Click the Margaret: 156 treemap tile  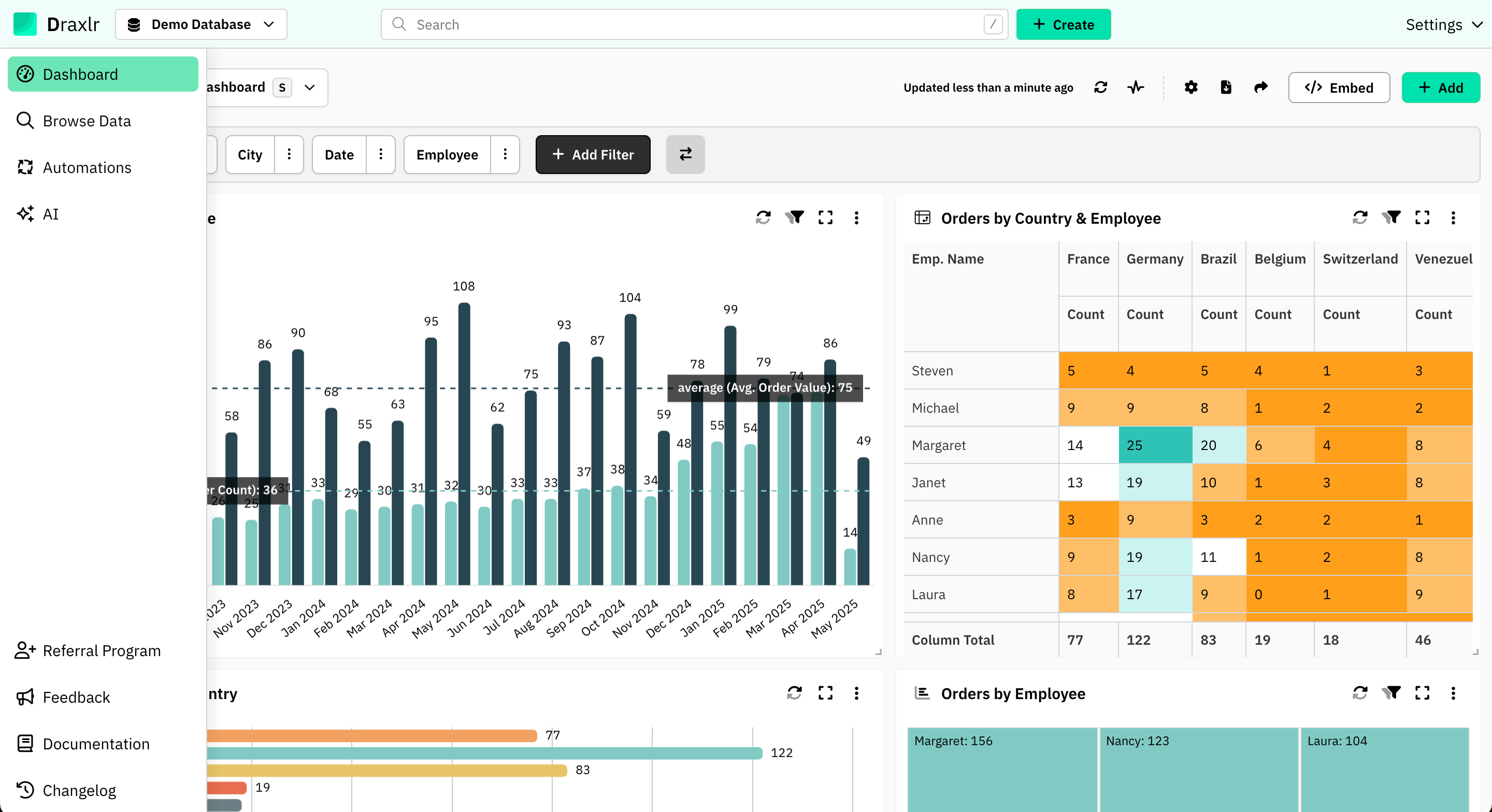coord(1002,769)
